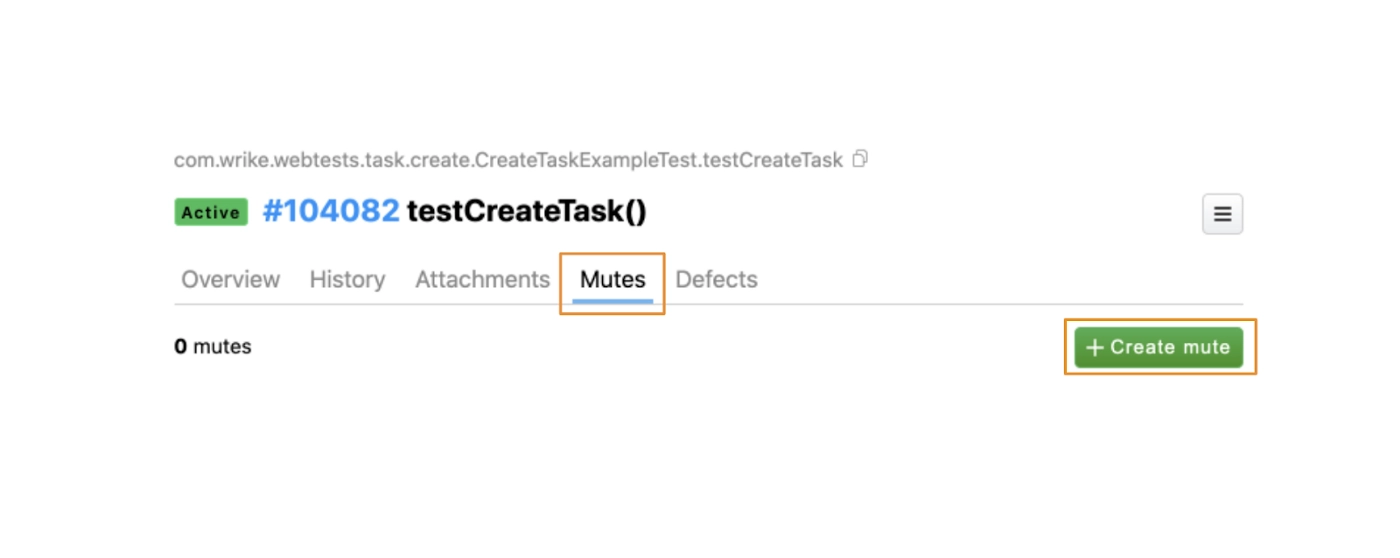This screenshot has width=1400, height=558.
Task: Click the blue underline beneath Mutes tab
Action: click(x=612, y=300)
